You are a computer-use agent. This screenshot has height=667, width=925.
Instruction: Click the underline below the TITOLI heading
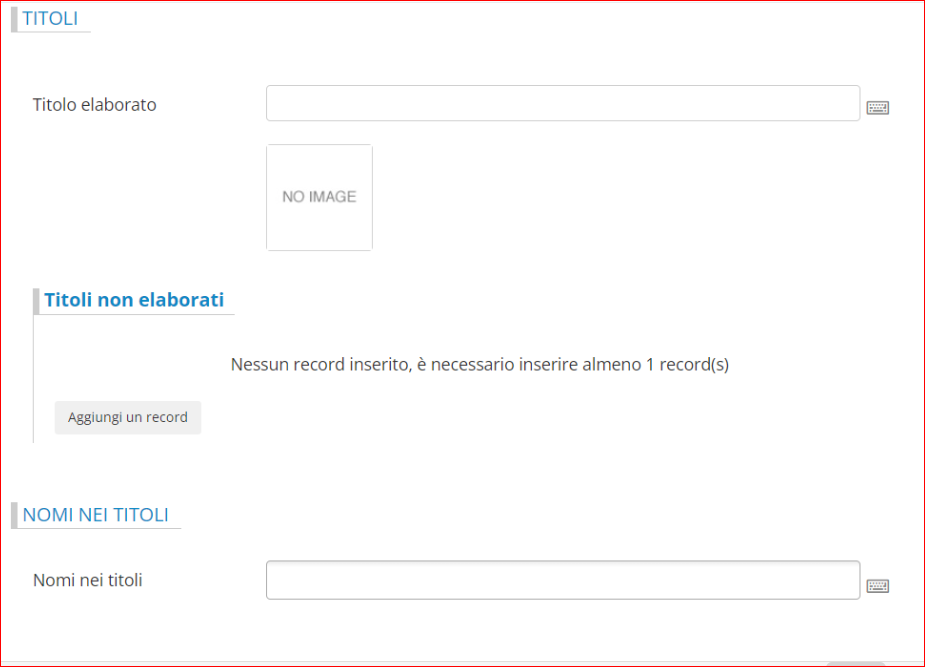(x=55, y=32)
